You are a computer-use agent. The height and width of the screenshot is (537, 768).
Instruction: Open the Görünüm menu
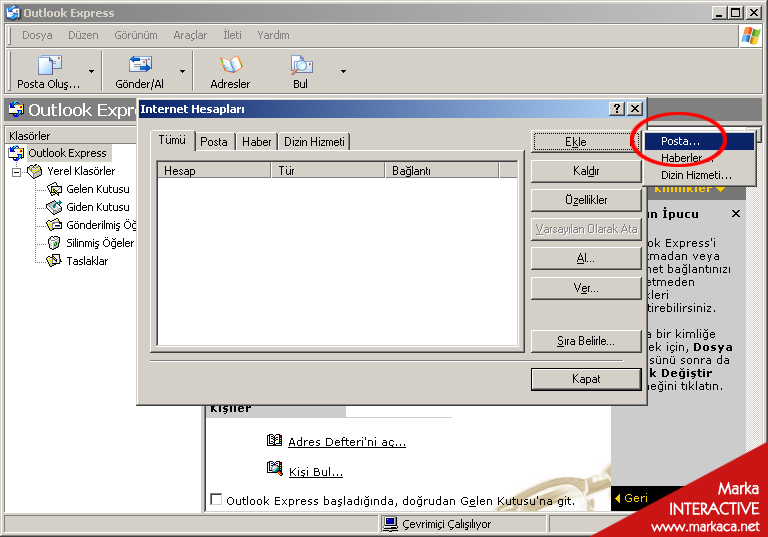[136, 35]
